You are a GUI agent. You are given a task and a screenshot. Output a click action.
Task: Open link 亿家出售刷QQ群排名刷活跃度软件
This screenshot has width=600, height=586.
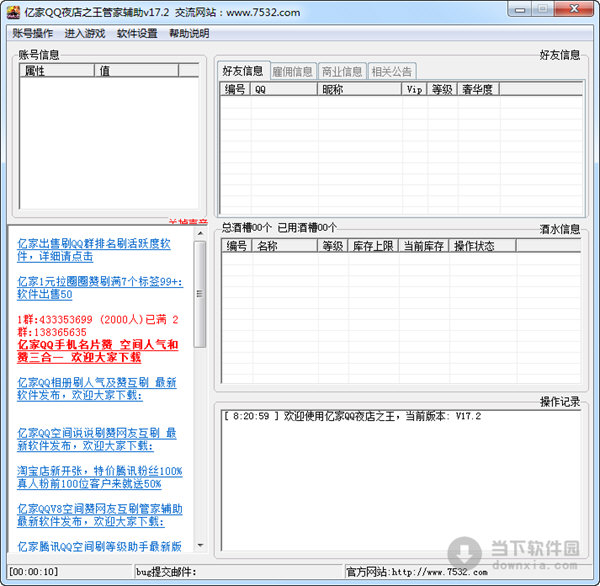(x=94, y=250)
